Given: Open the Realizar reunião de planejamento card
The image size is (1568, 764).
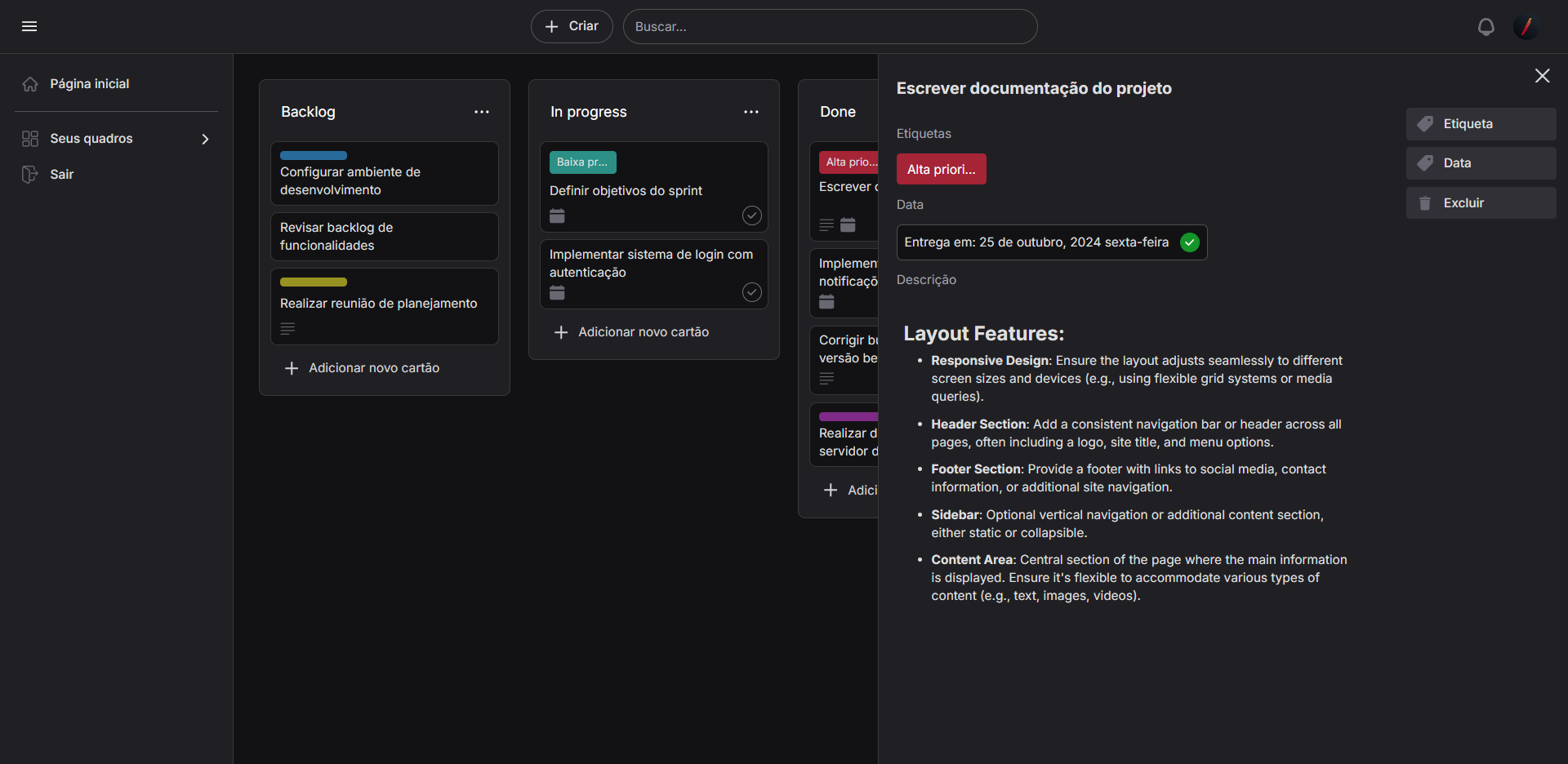Looking at the screenshot, I should 385,307.
